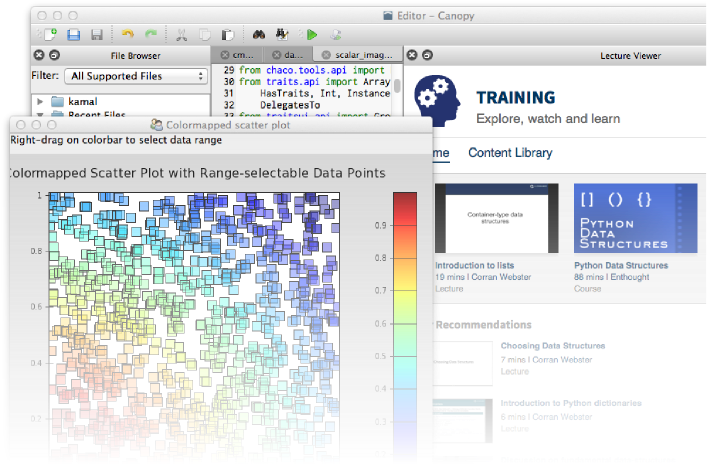
Task: Create a new file in the toolbar
Action: tap(50, 34)
